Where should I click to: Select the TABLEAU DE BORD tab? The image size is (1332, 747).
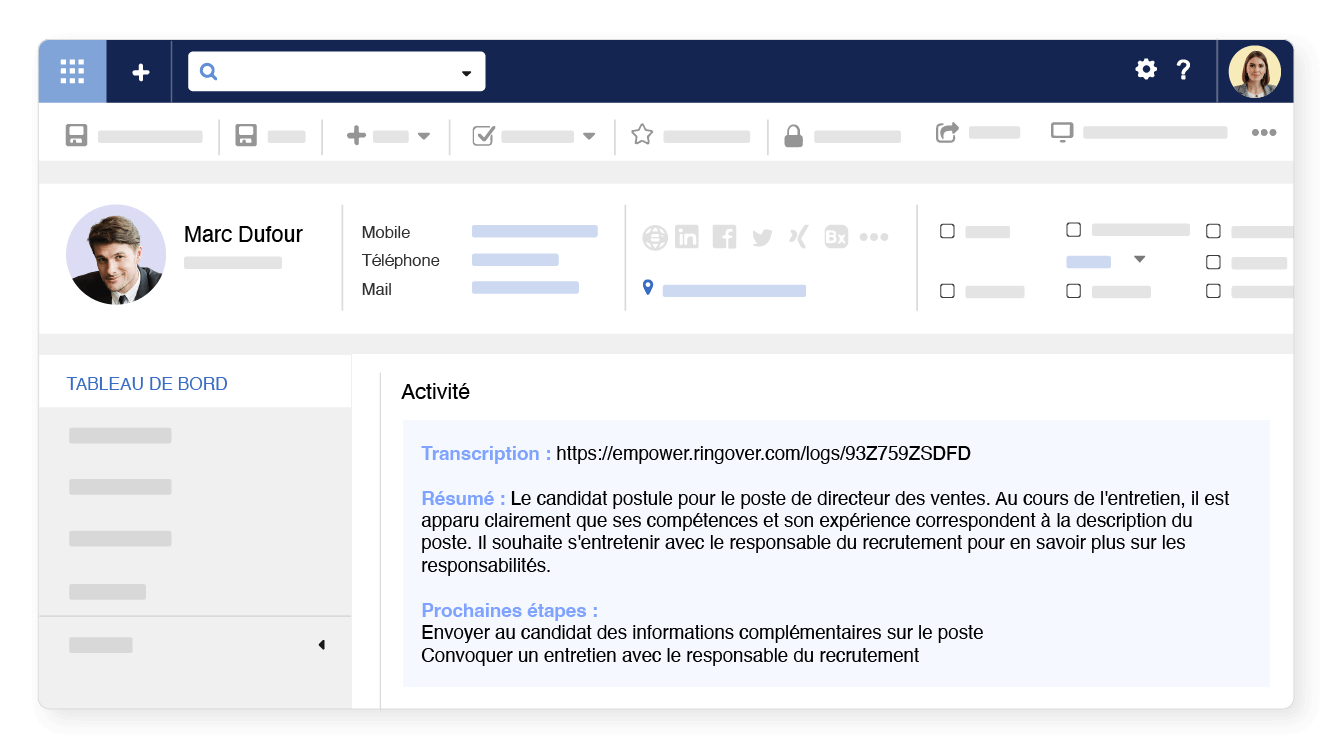point(147,383)
